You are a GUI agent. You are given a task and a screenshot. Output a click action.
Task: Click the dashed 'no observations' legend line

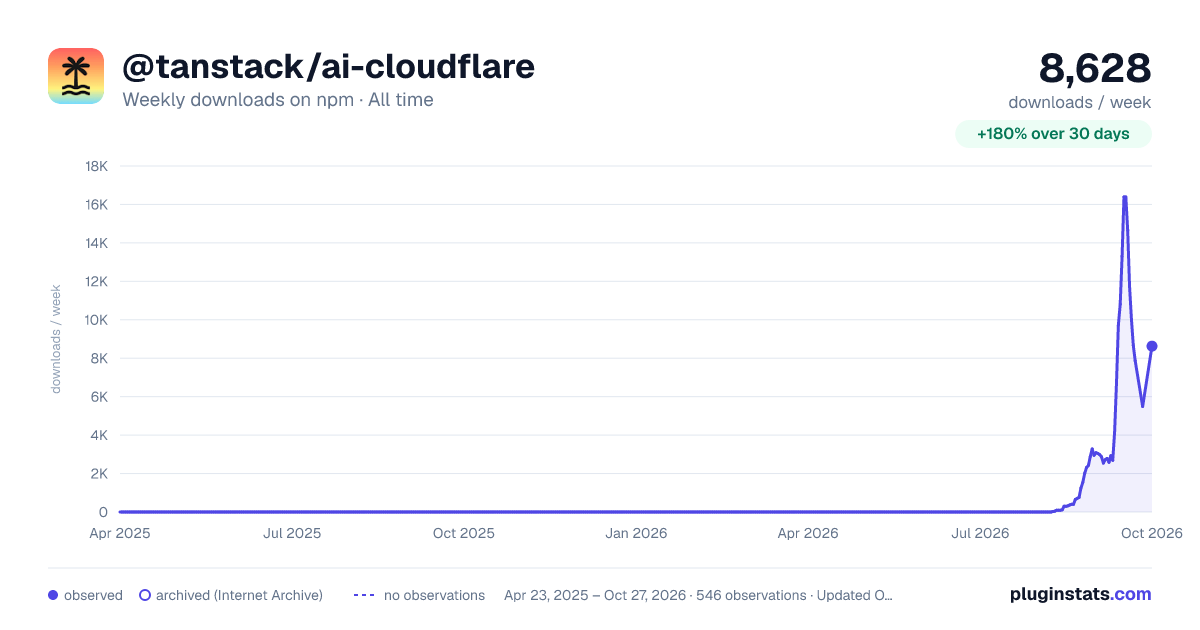point(364,595)
